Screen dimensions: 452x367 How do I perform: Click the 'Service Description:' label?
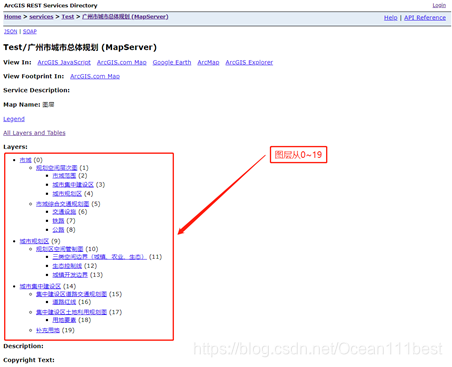coord(36,90)
